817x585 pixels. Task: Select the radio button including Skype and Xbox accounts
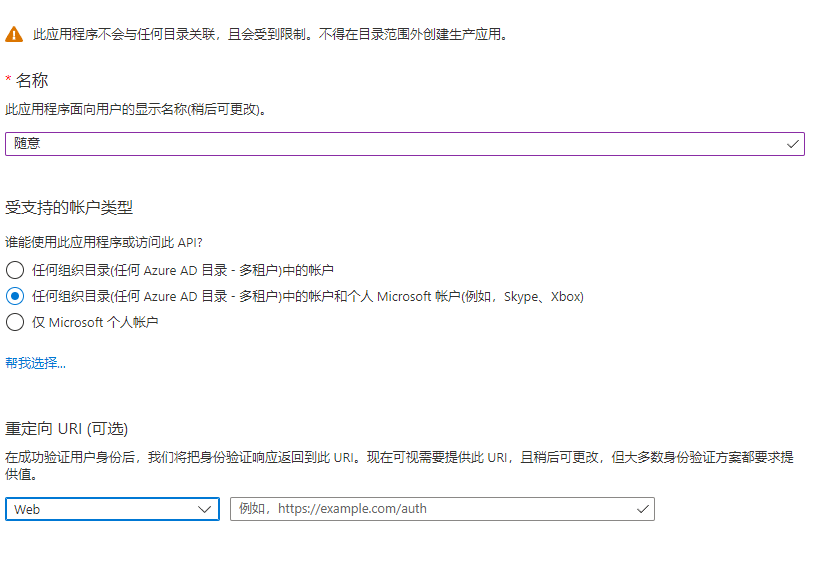point(14,296)
